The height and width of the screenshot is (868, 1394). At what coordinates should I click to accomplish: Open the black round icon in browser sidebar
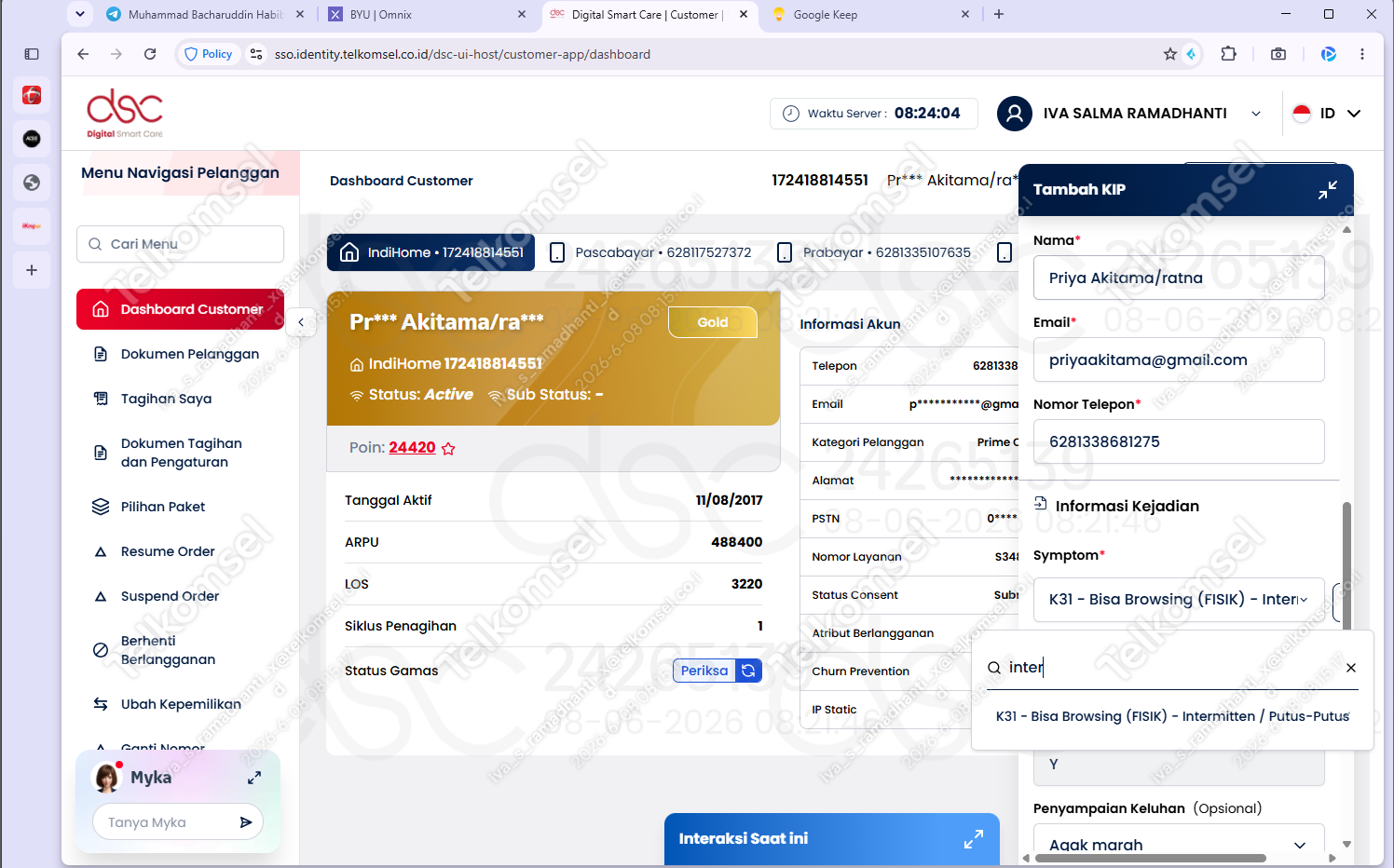tap(32, 139)
